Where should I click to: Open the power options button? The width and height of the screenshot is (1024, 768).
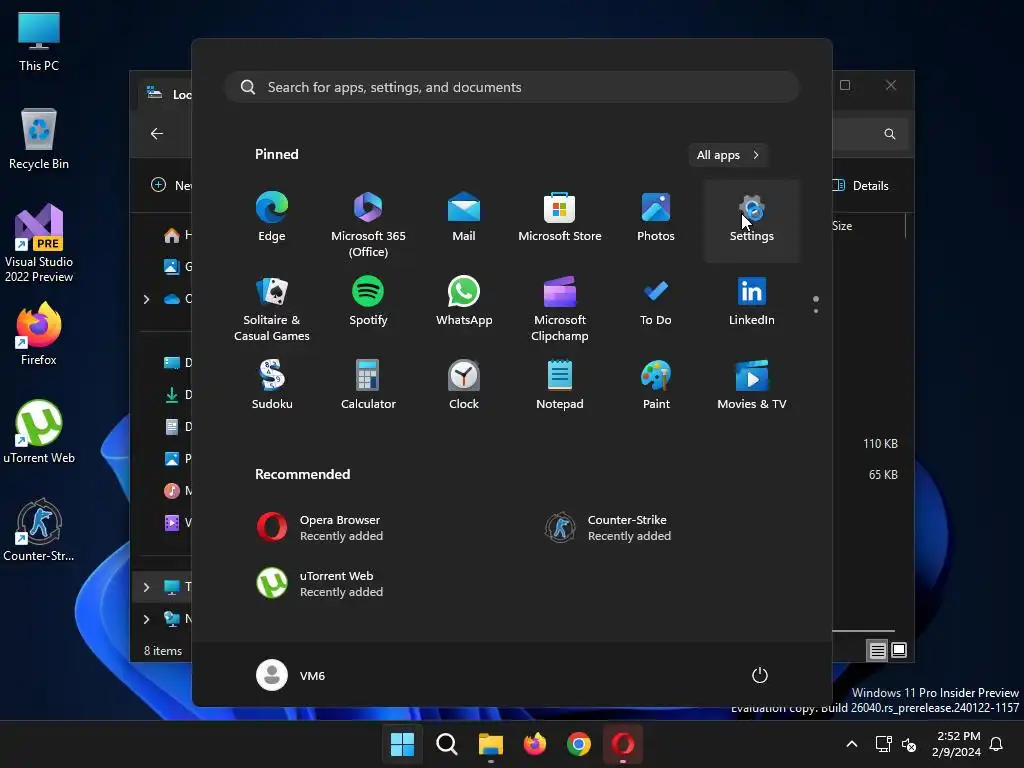point(760,675)
